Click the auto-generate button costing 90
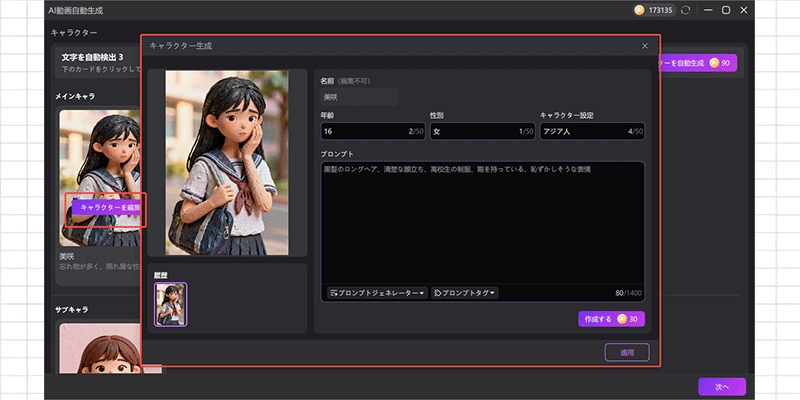Viewport: 800px width, 400px height. tap(698, 63)
